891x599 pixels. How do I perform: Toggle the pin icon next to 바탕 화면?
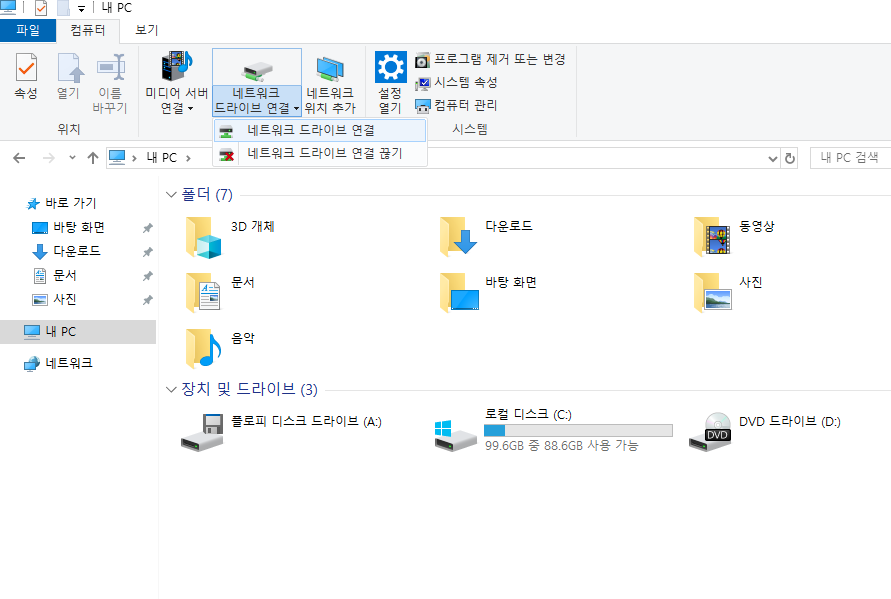pyautogui.click(x=148, y=228)
